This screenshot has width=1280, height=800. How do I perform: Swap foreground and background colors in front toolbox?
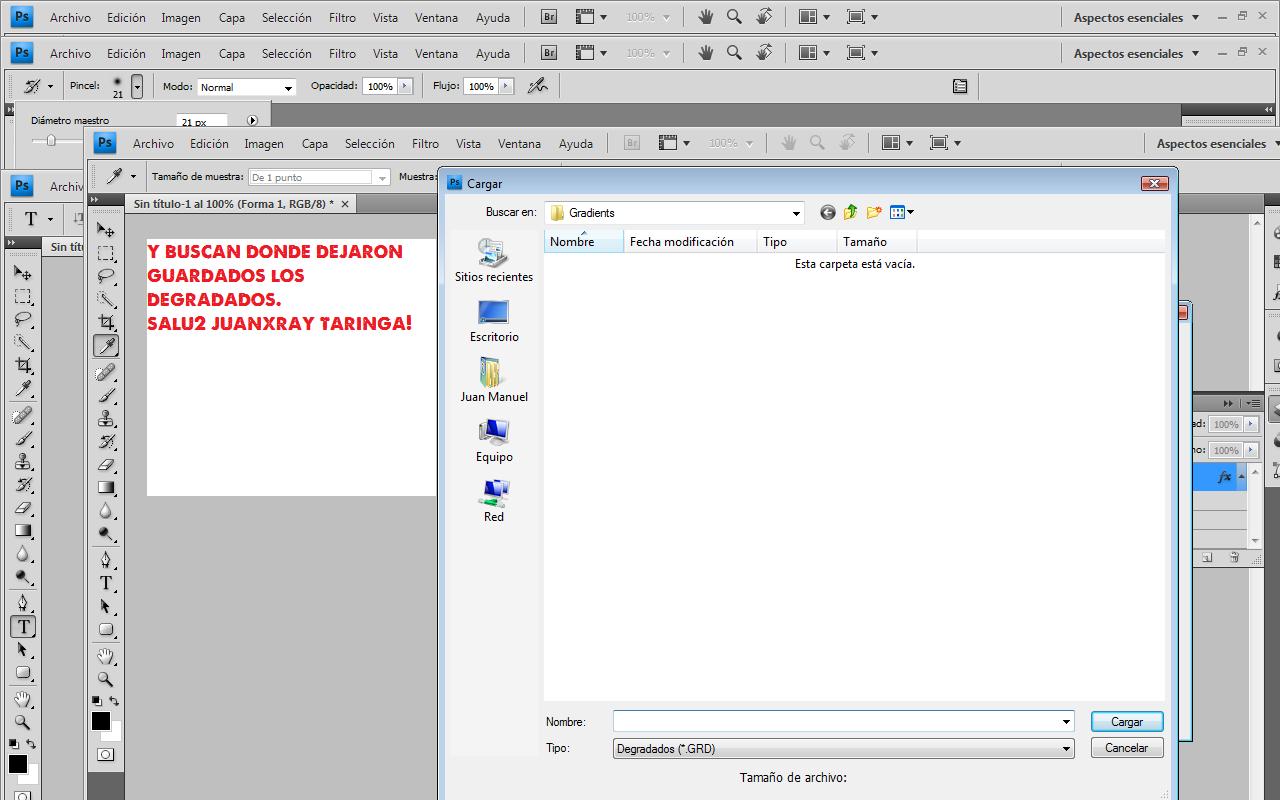[114, 701]
